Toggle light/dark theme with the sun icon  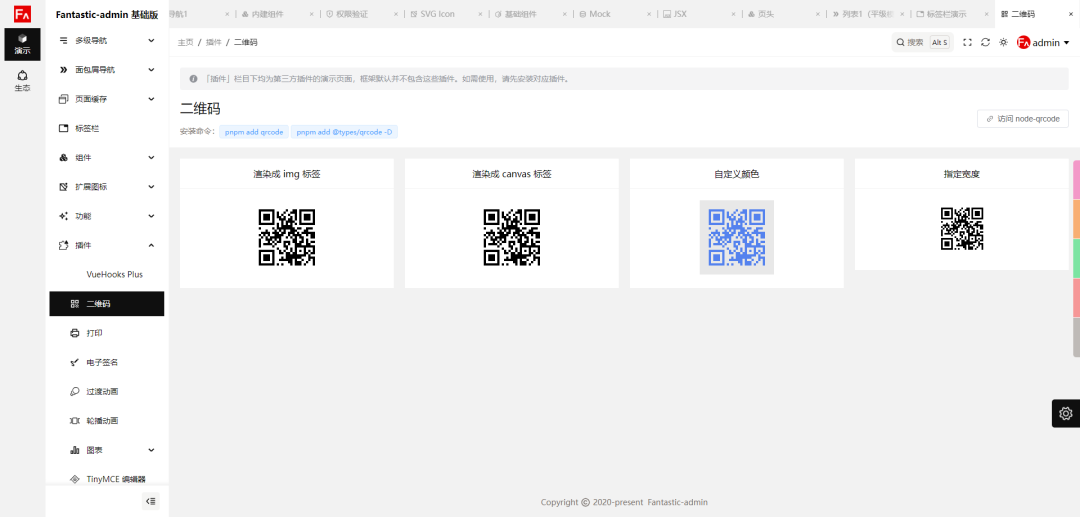(x=1003, y=42)
